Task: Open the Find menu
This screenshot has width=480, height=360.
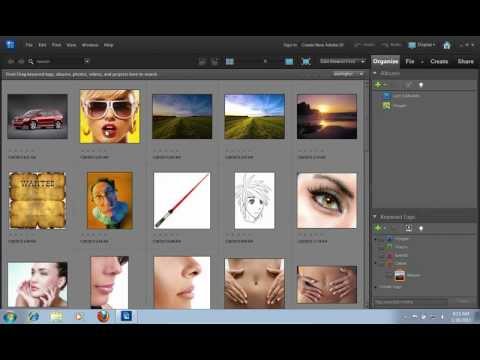Action: pos(56,45)
